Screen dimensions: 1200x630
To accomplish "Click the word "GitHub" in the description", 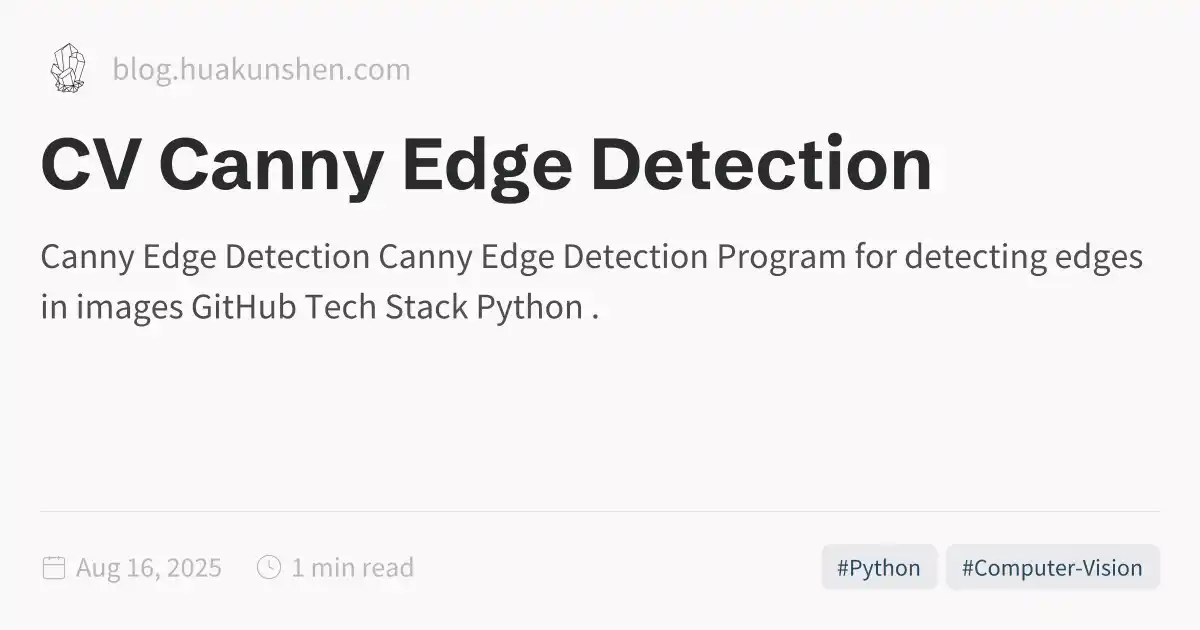I will [243, 307].
